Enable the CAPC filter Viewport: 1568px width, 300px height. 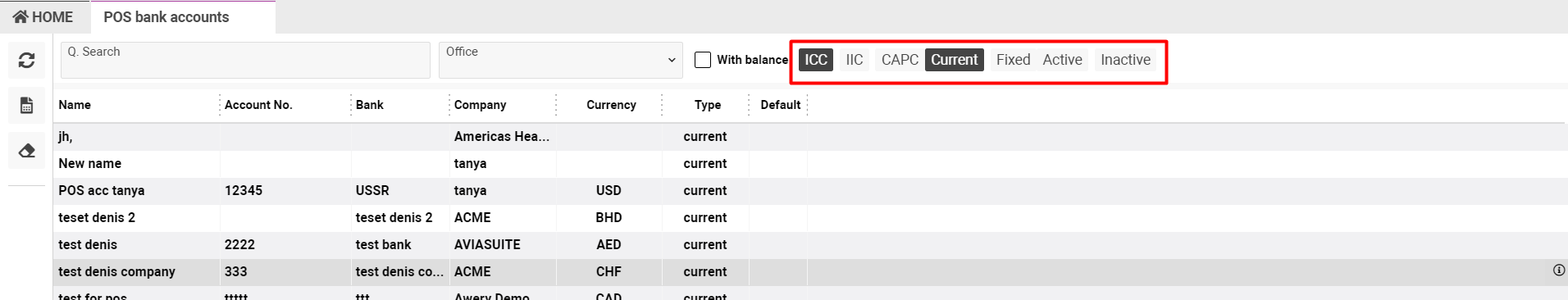[900, 60]
